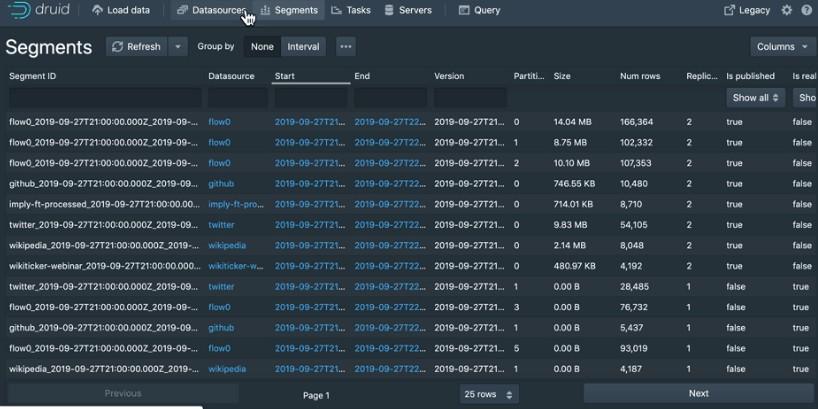Screen dimensions: 818x409
Task: Open imply-ft-pro... datasource link
Action: click(236, 204)
